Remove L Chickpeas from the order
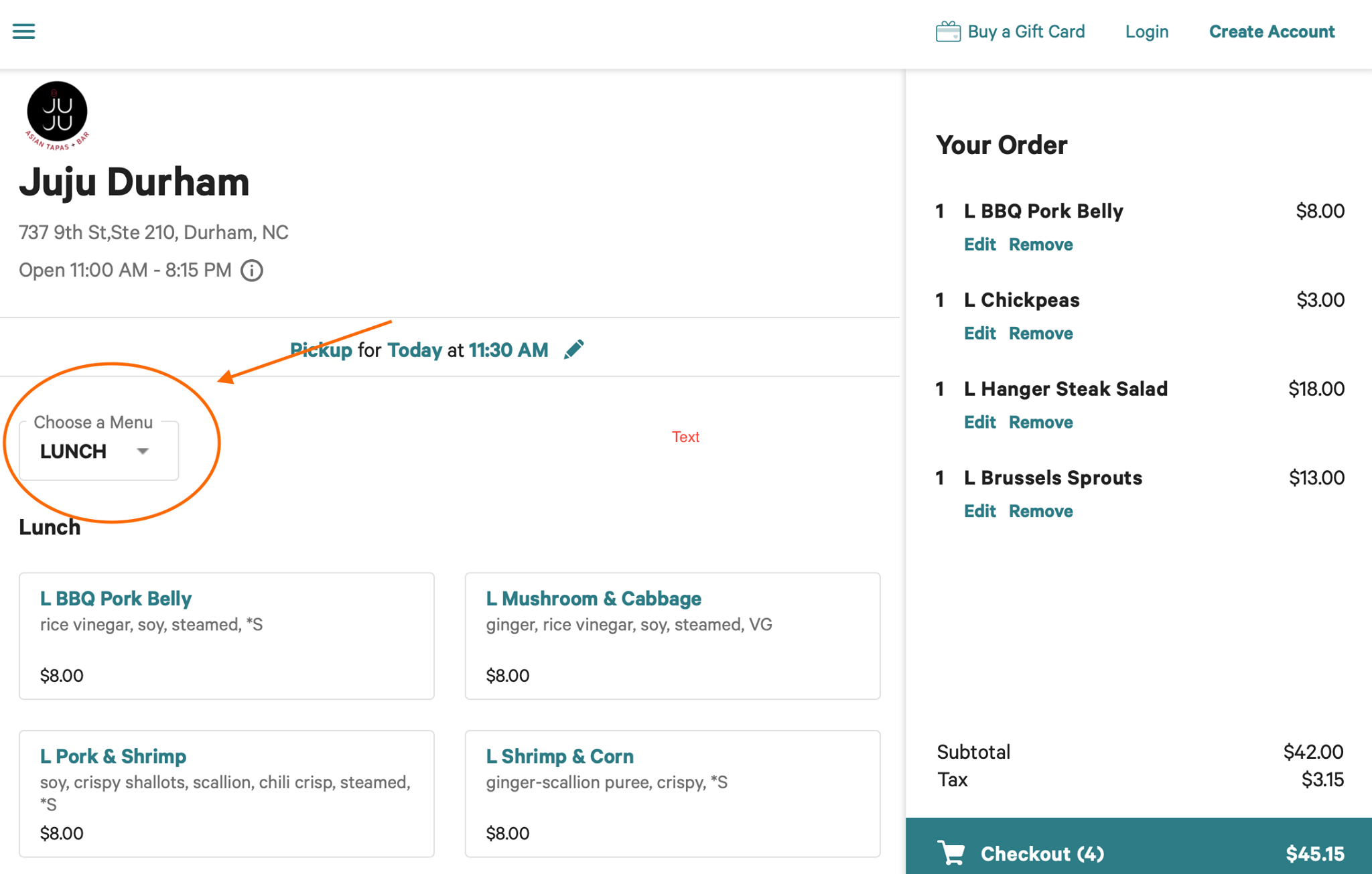 tap(1040, 334)
